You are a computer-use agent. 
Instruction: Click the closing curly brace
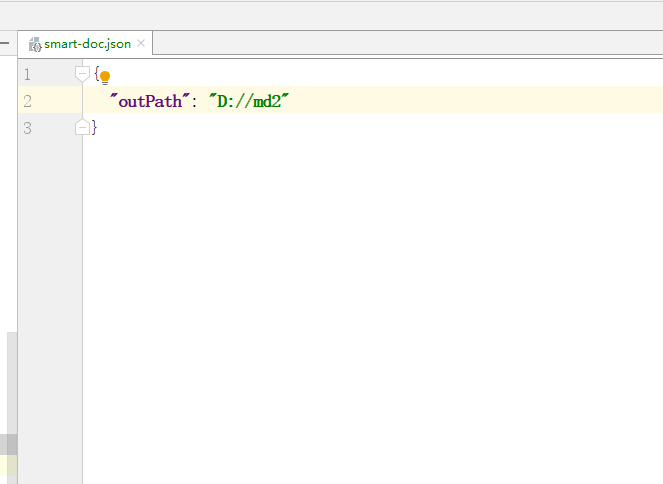point(94,128)
